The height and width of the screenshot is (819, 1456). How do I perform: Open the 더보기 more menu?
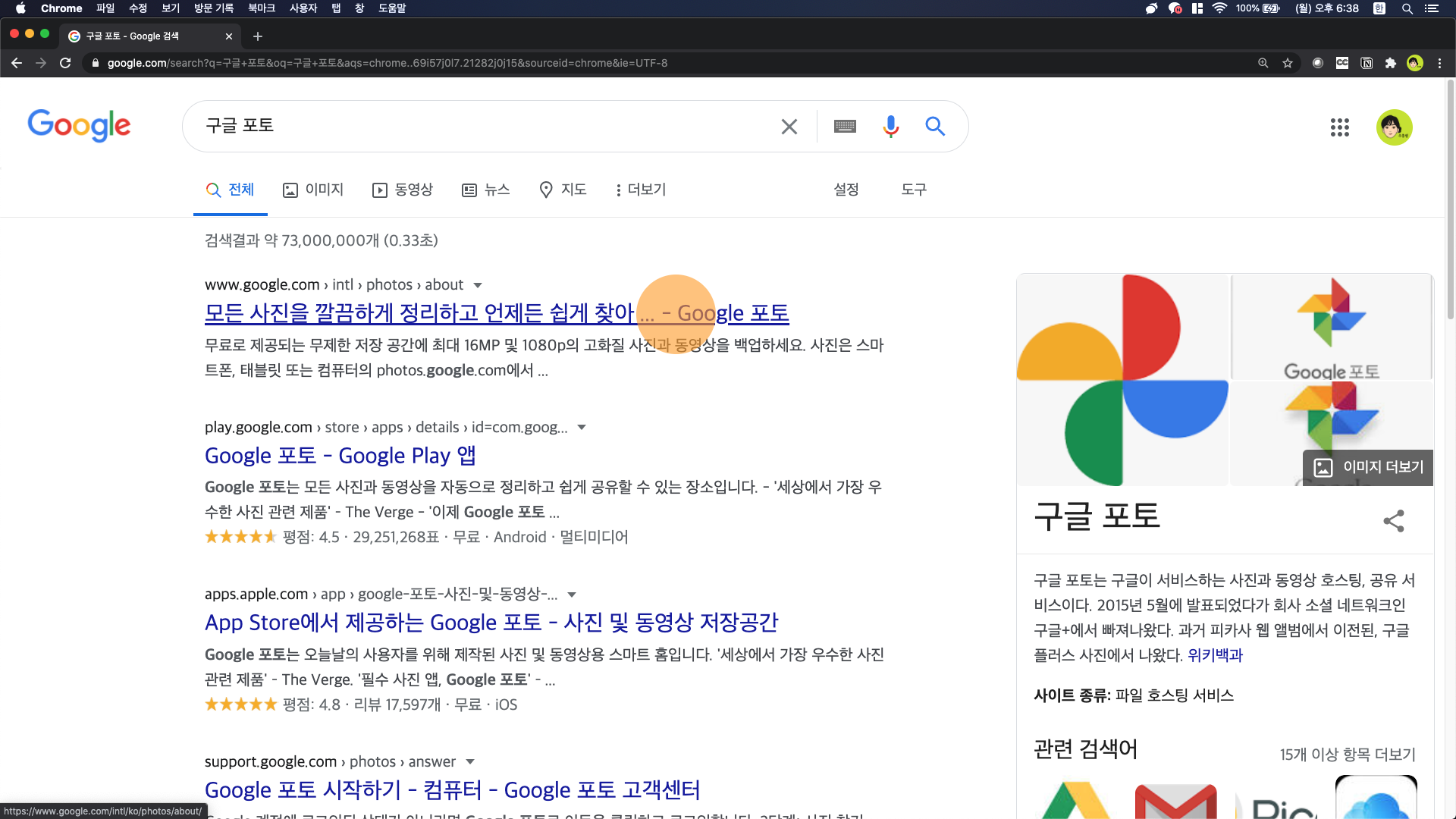pos(641,190)
